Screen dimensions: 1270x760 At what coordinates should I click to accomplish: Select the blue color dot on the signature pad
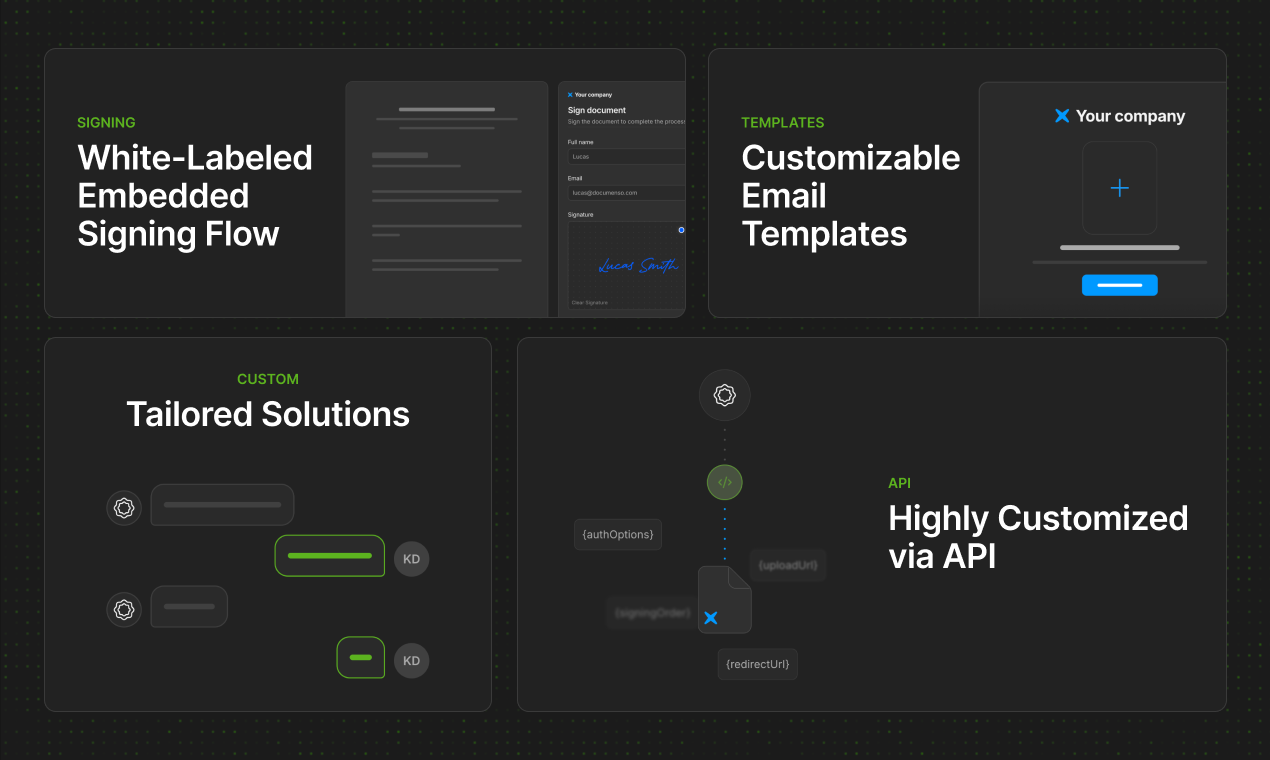pyautogui.click(x=681, y=230)
